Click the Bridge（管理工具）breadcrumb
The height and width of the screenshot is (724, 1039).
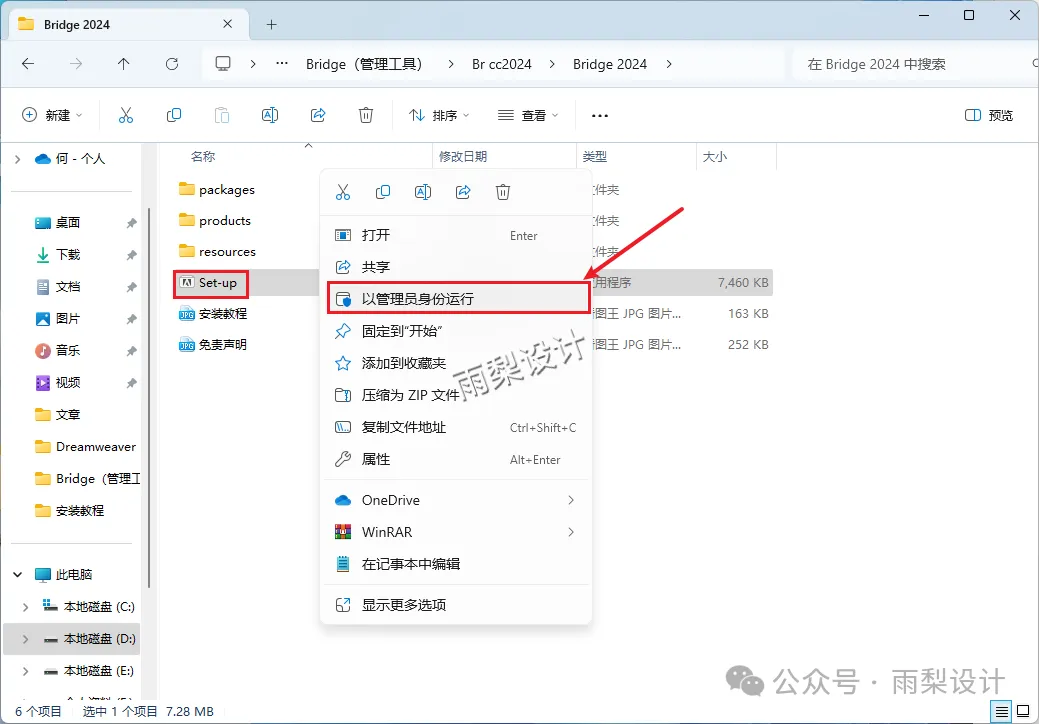pos(364,64)
